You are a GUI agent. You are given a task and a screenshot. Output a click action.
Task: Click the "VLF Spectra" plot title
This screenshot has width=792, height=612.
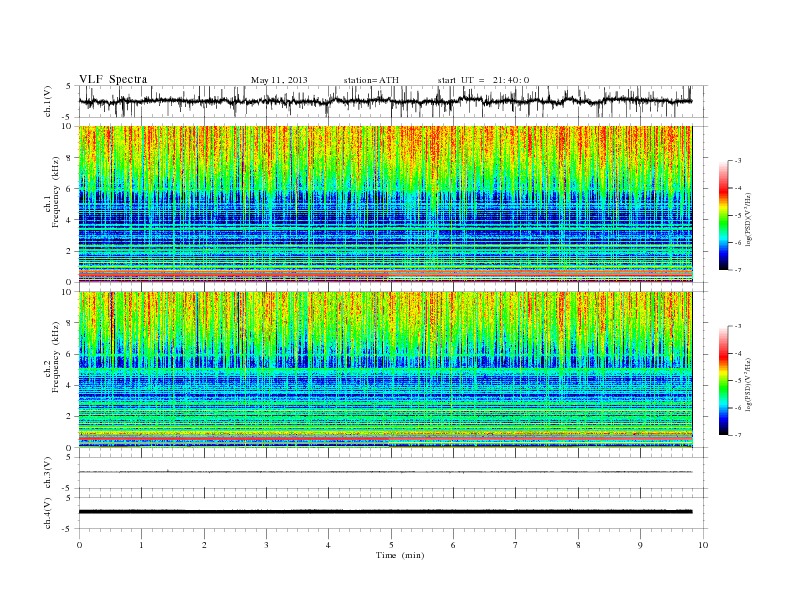[x=113, y=79]
